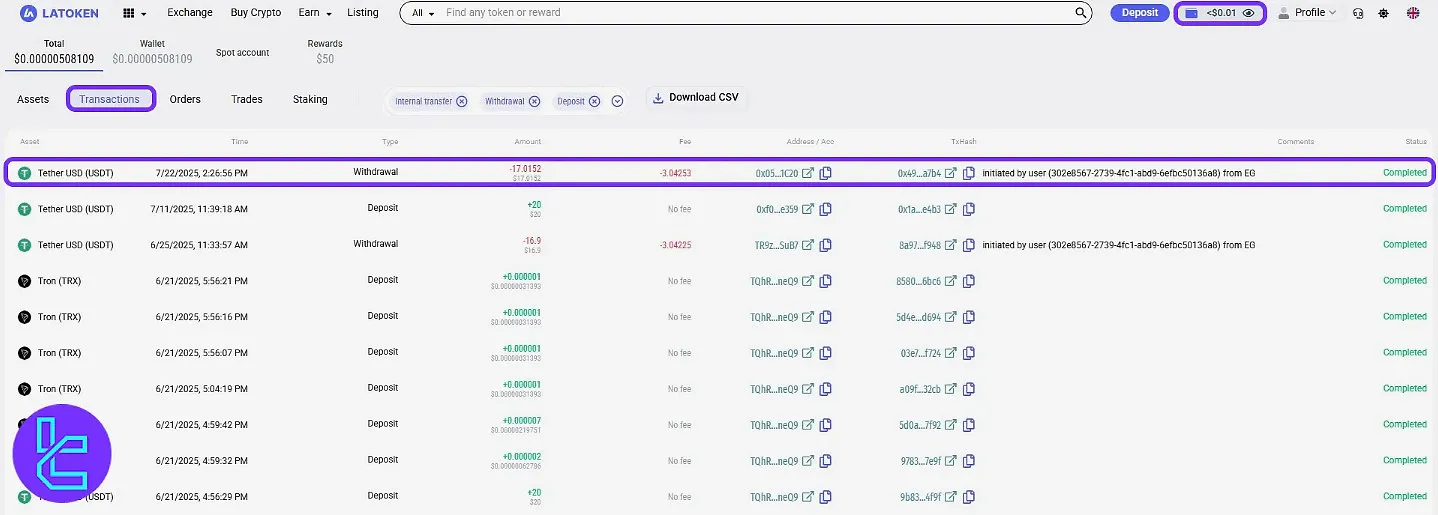Open address TR9z...SuB7 external link icon

pyautogui.click(x=808, y=245)
